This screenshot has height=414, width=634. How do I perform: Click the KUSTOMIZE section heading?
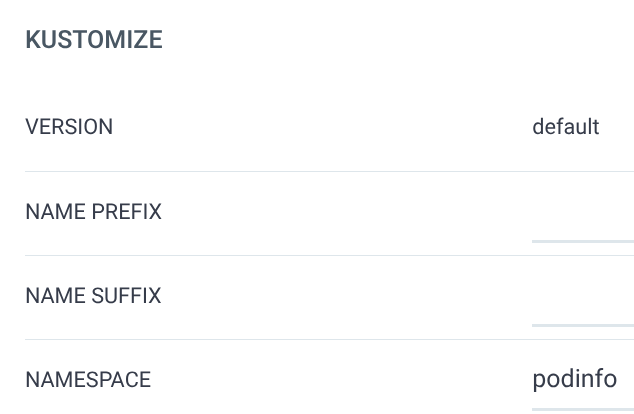(x=94, y=40)
